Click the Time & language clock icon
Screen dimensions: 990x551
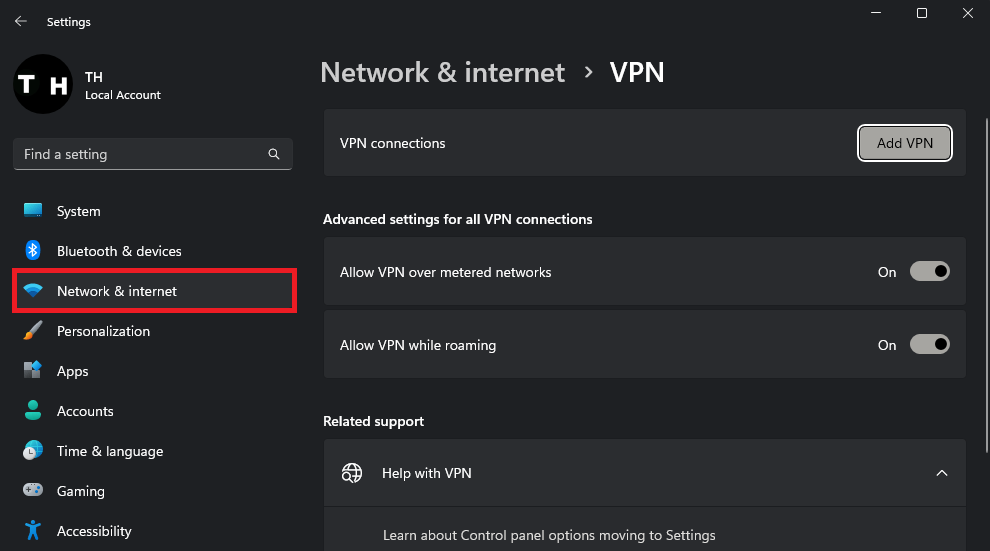pos(33,451)
